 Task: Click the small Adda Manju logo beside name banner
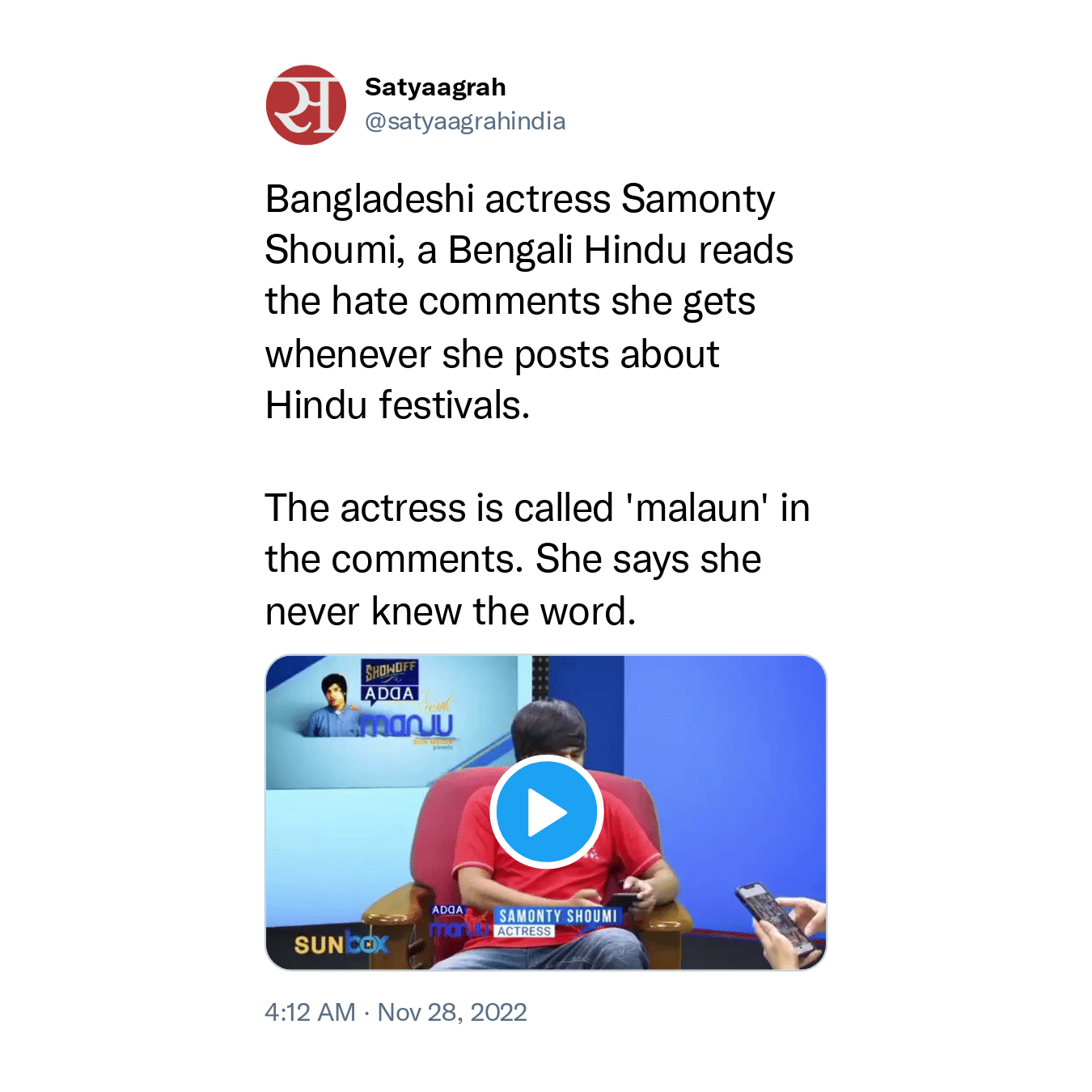(x=459, y=921)
